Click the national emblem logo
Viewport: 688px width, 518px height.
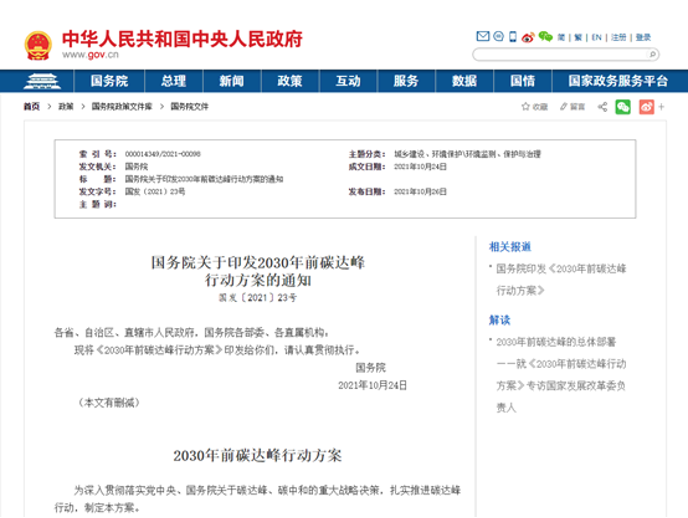[38, 43]
